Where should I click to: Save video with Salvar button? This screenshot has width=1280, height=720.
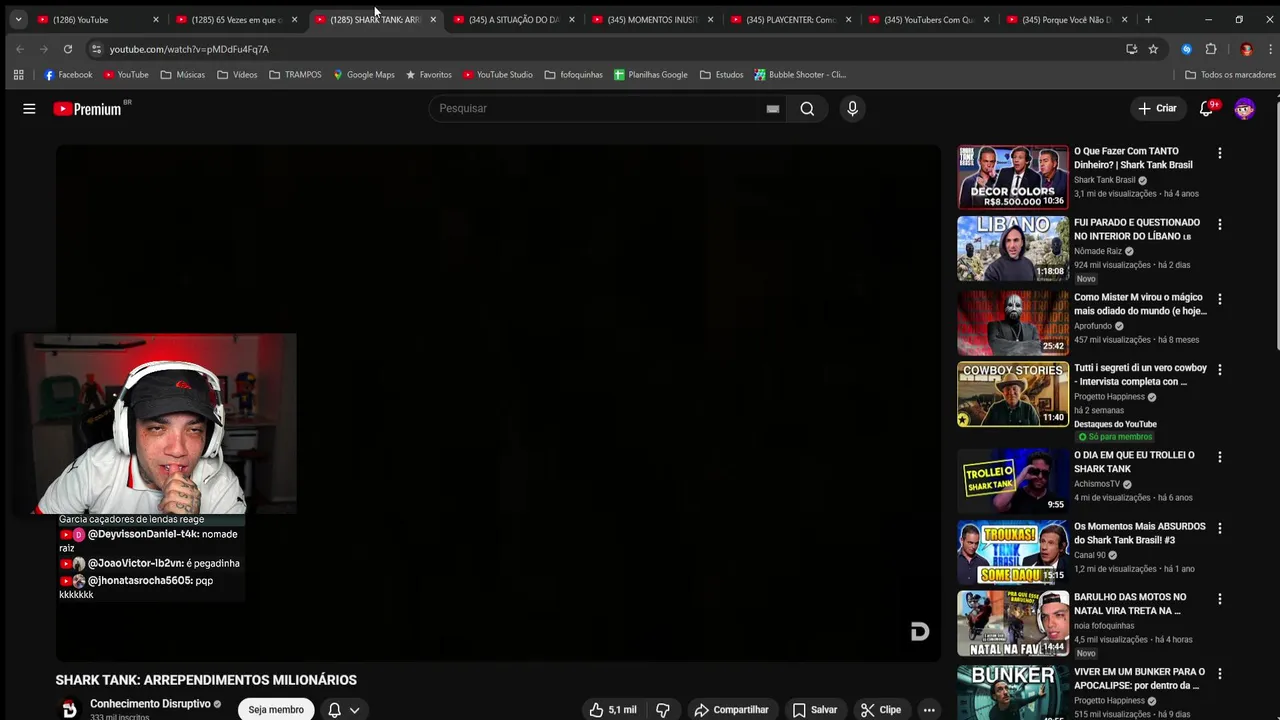pos(815,710)
